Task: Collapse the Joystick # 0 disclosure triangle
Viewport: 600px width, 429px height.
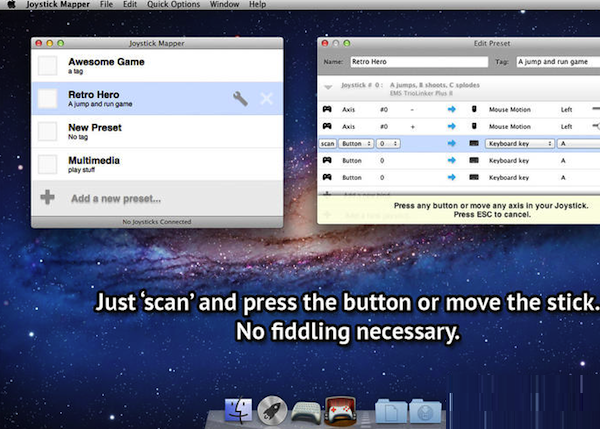Action: pyautogui.click(x=328, y=87)
